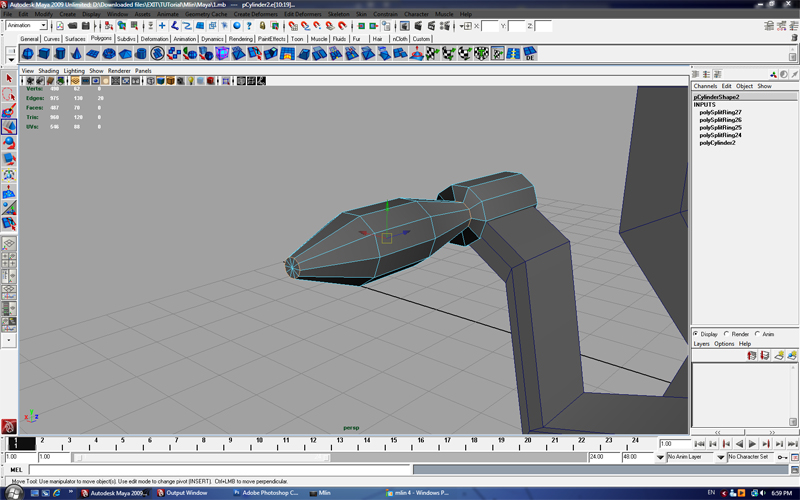Select the Anim radio button
The height and width of the screenshot is (500, 800).
pos(757,334)
